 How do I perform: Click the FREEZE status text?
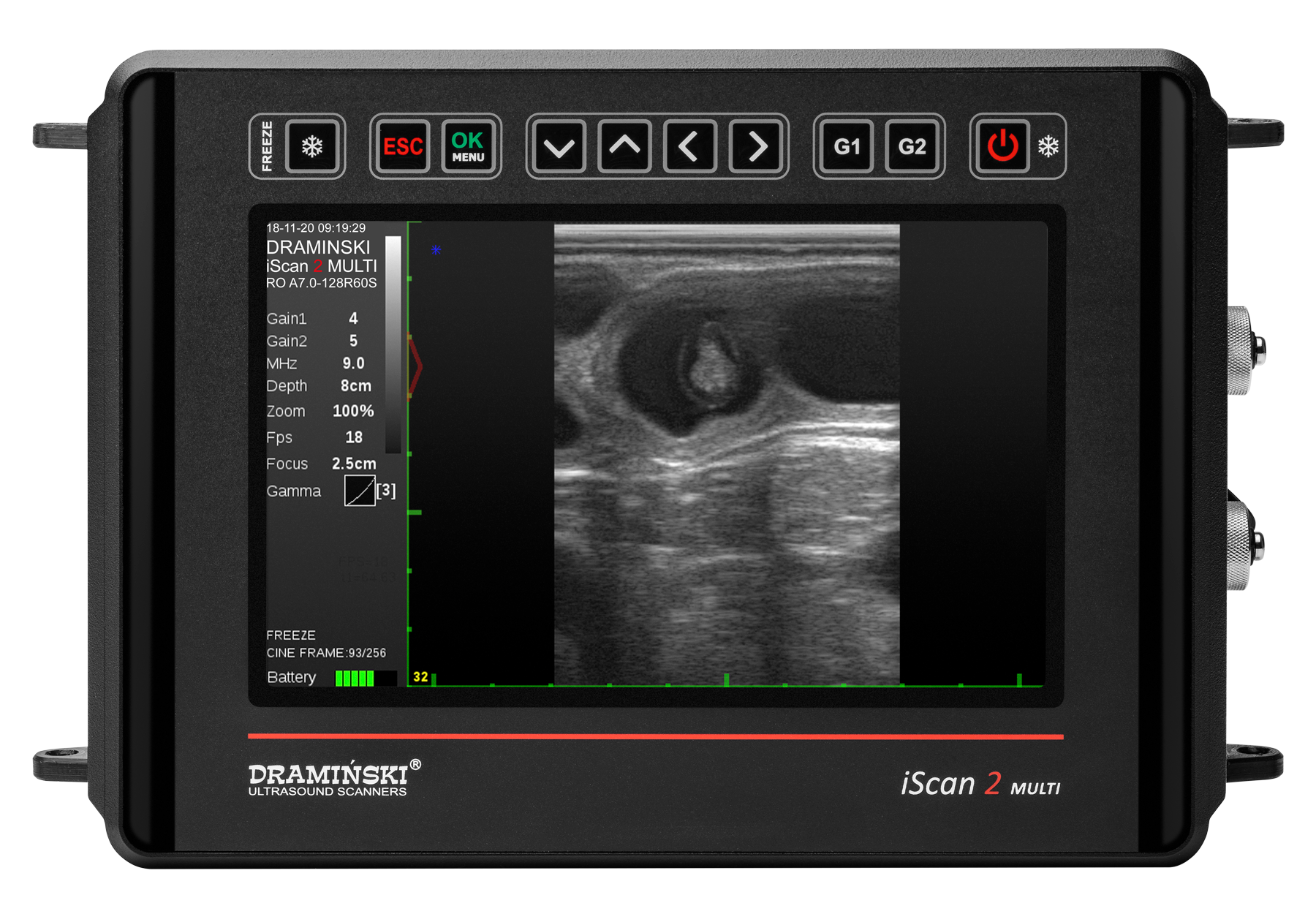tap(291, 635)
